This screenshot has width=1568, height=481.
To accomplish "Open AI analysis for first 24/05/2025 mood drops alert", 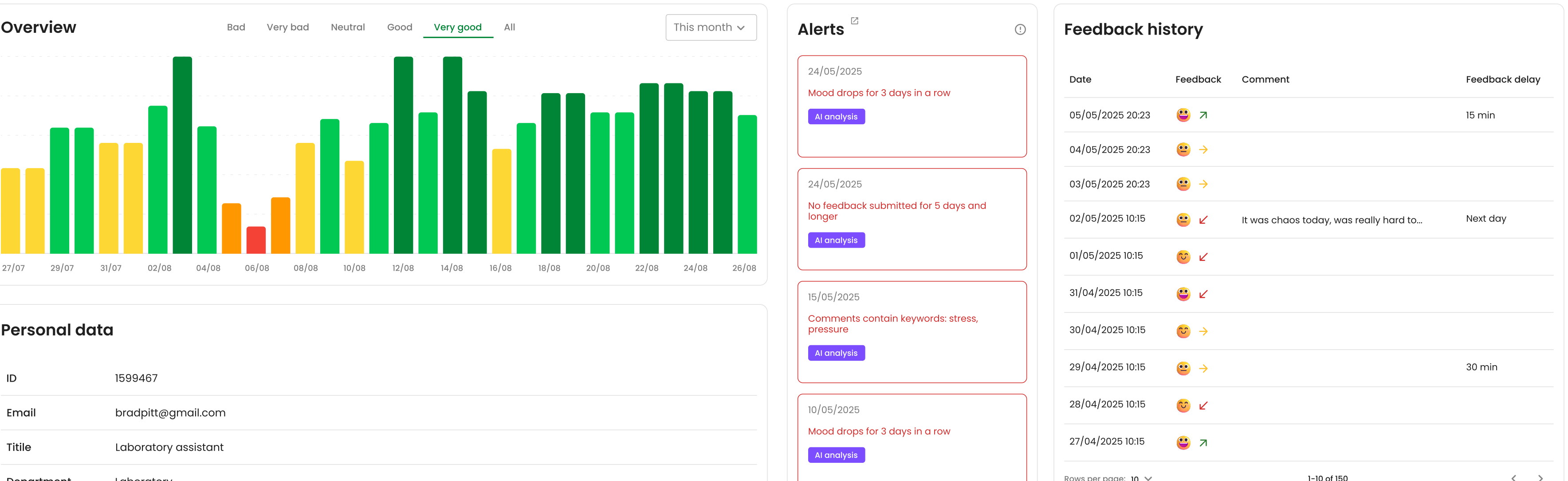I will click(x=836, y=116).
